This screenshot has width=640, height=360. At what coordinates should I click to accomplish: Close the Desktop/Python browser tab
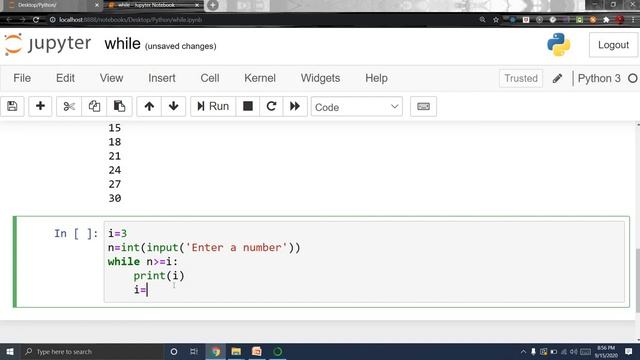pos(97,5)
